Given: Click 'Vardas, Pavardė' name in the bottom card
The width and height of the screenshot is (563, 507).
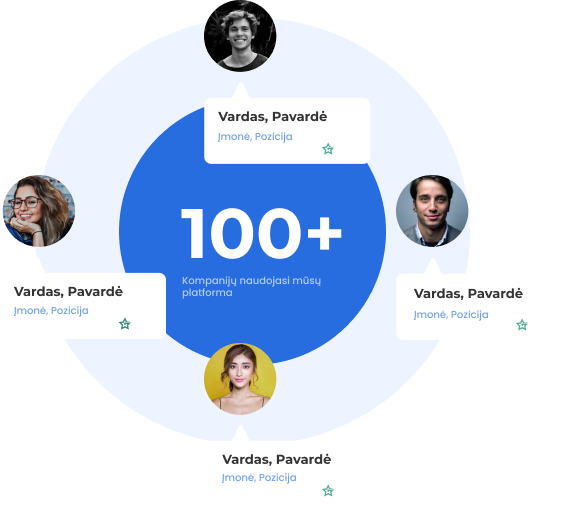Looking at the screenshot, I should click(276, 459).
